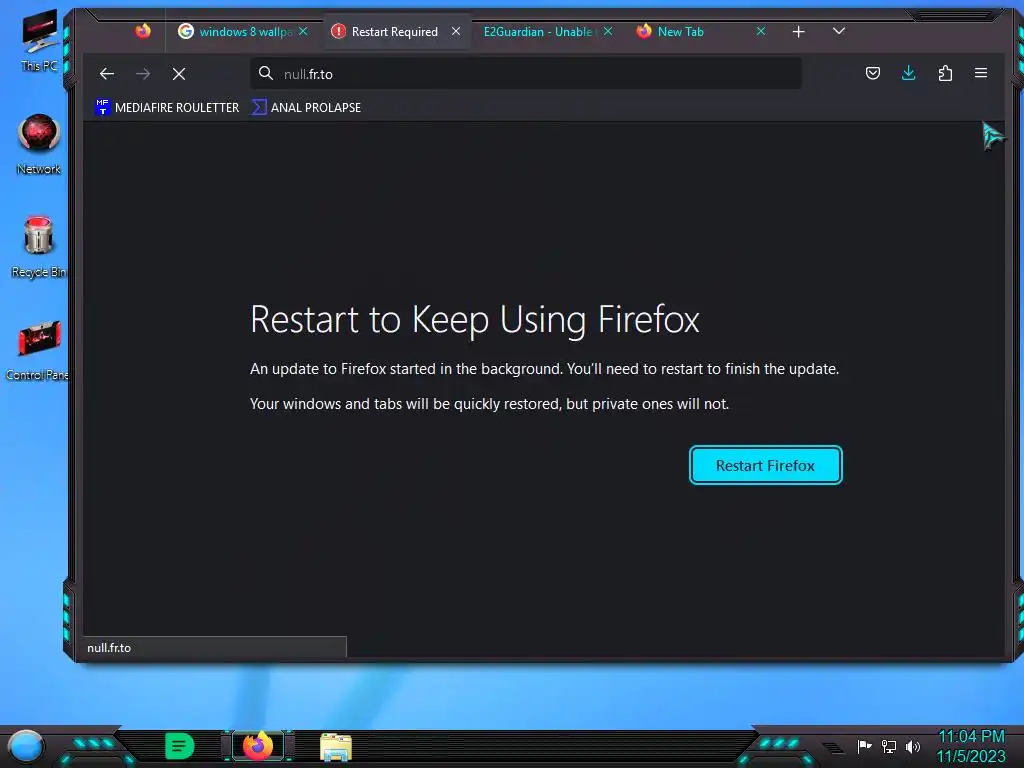This screenshot has width=1024, height=768.
Task: Close the Restart Required tab
Action: pos(456,31)
